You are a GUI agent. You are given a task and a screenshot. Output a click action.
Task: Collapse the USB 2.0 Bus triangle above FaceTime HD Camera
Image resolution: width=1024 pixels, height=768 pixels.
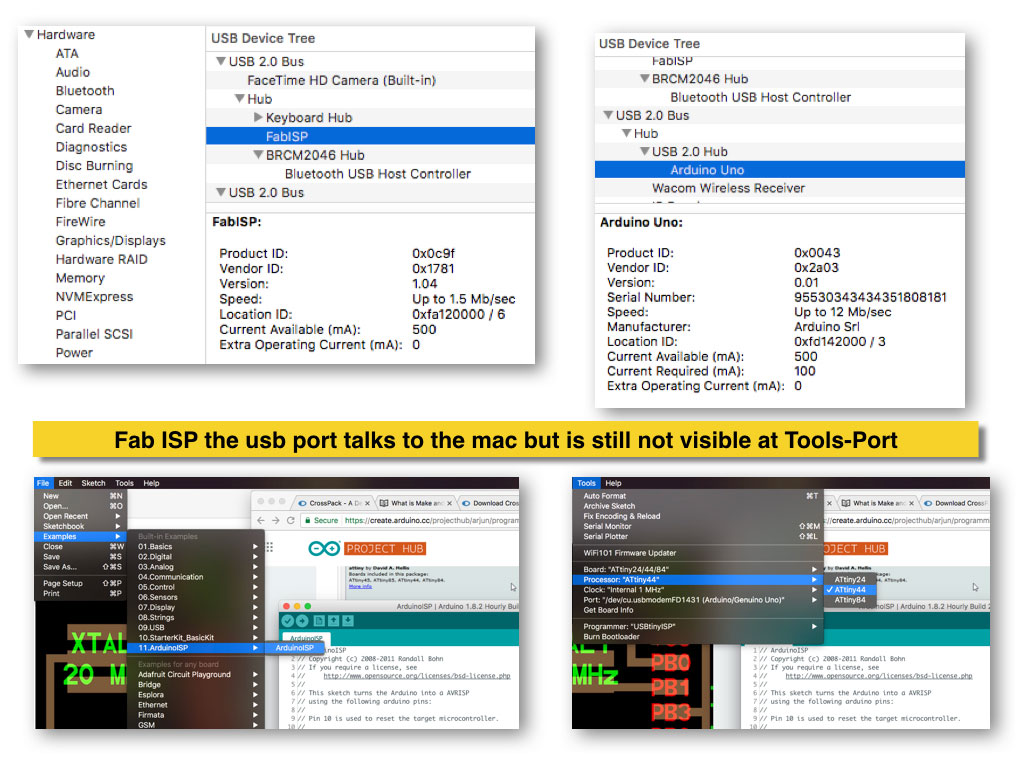221,61
